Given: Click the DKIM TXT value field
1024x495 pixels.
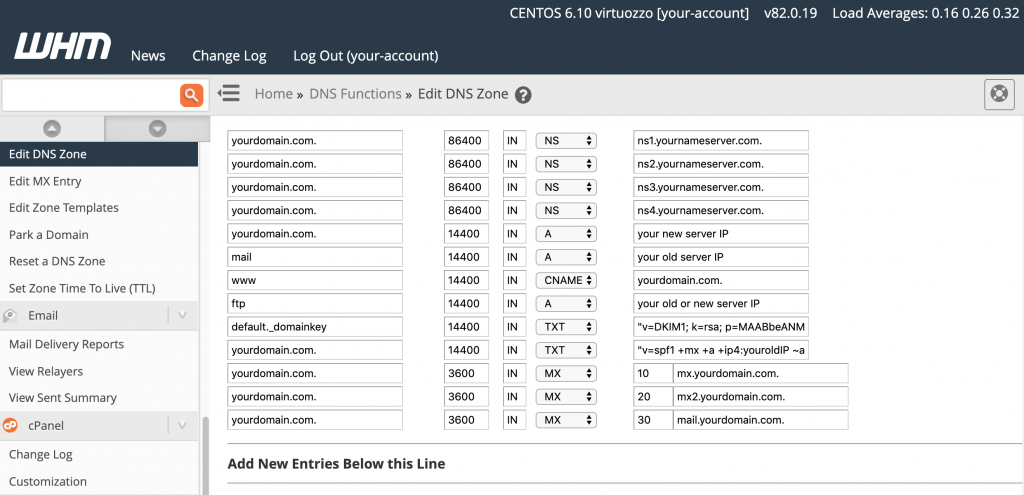Looking at the screenshot, I should [x=721, y=327].
